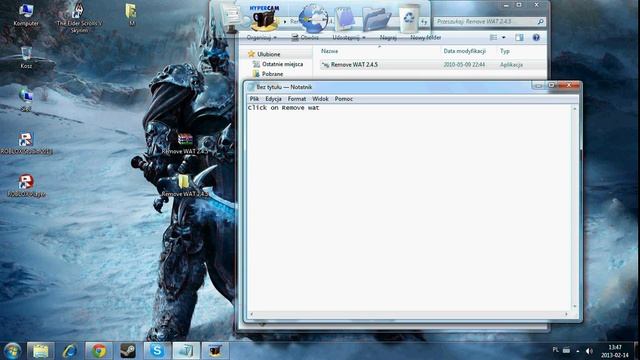Click Notatnik vertical scrollbar down arrow

(x=575, y=306)
